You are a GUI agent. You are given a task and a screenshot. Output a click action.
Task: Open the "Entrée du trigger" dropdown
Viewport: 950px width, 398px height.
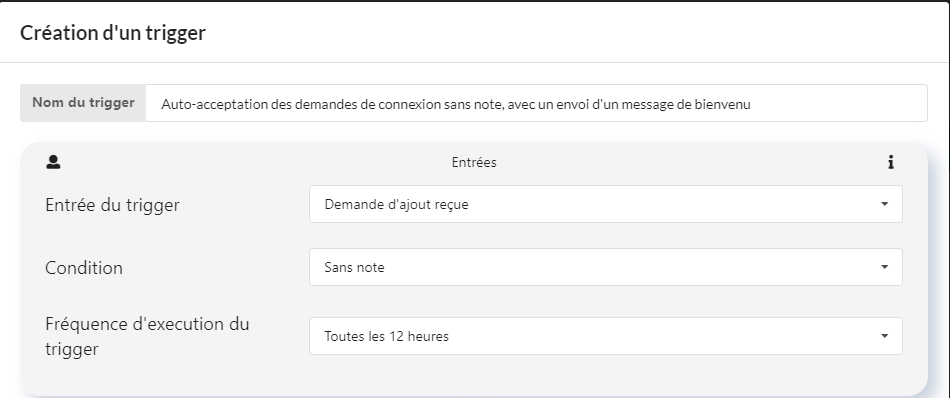pos(606,204)
